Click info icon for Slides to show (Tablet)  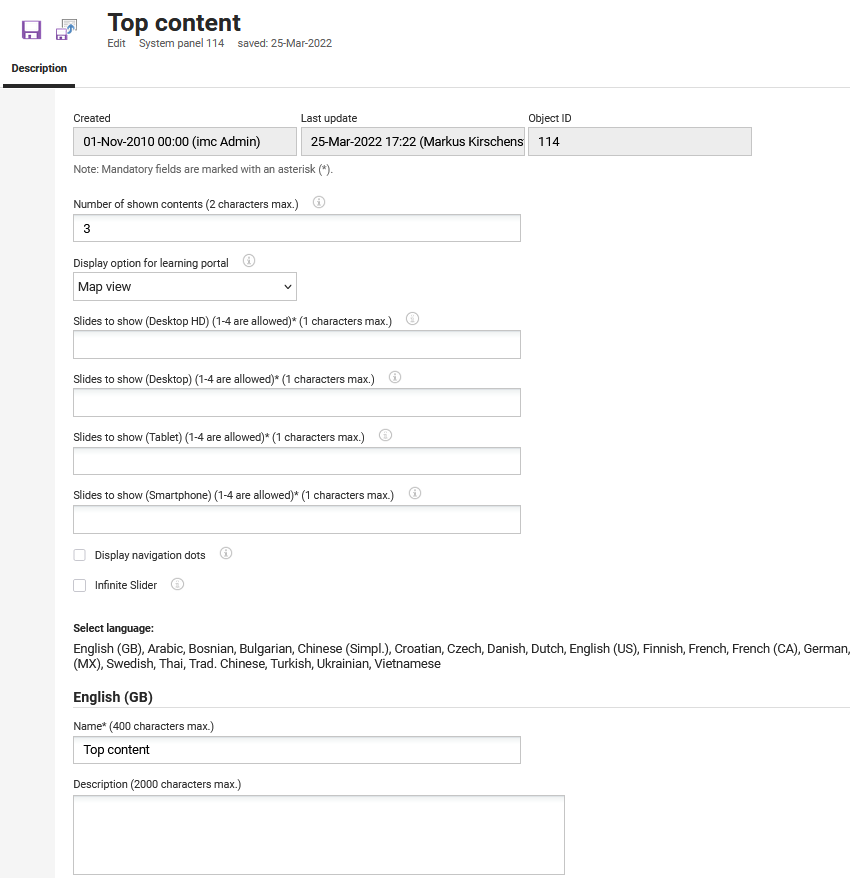pyautogui.click(x=385, y=435)
